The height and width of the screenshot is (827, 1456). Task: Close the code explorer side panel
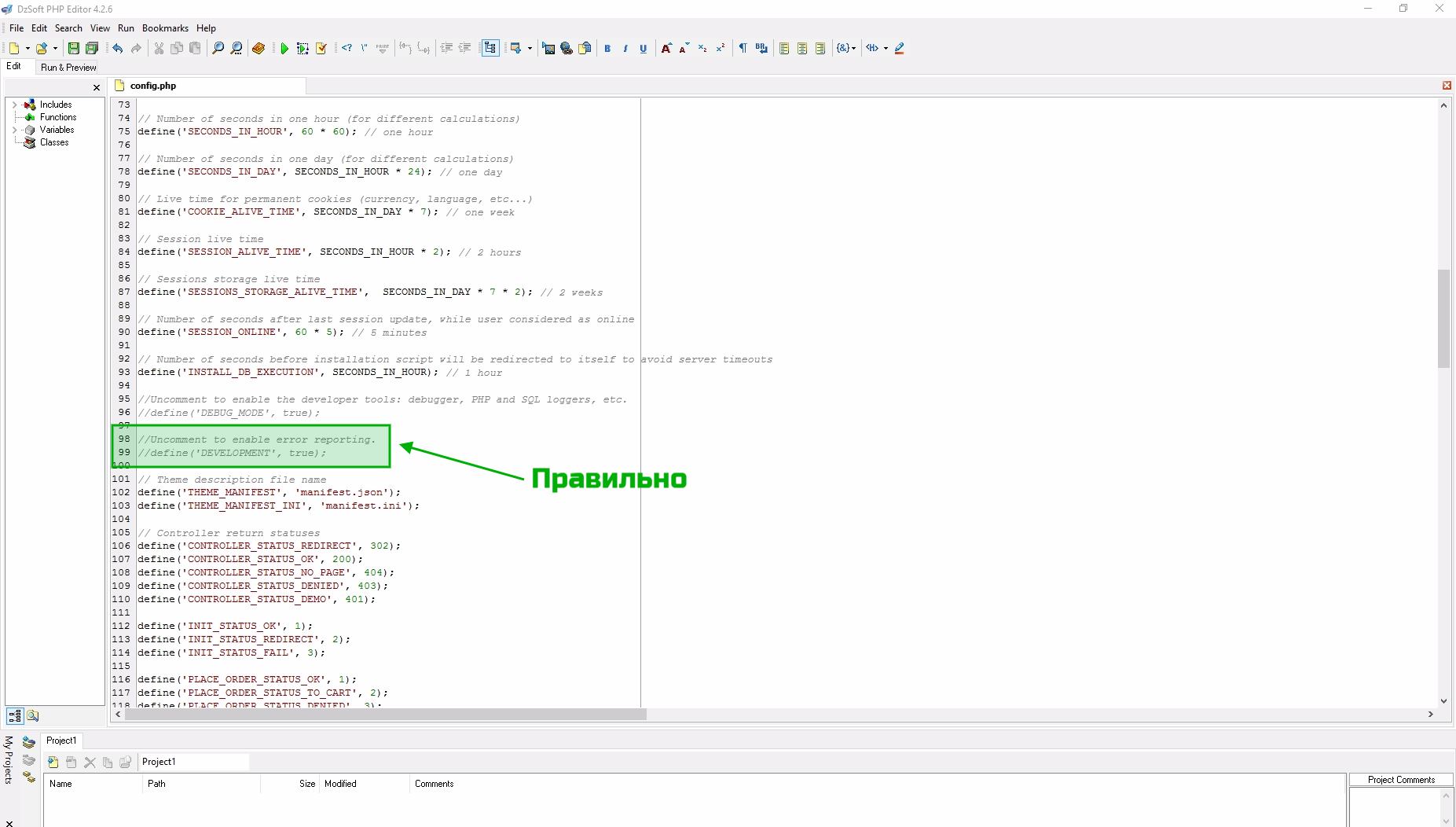tap(97, 87)
